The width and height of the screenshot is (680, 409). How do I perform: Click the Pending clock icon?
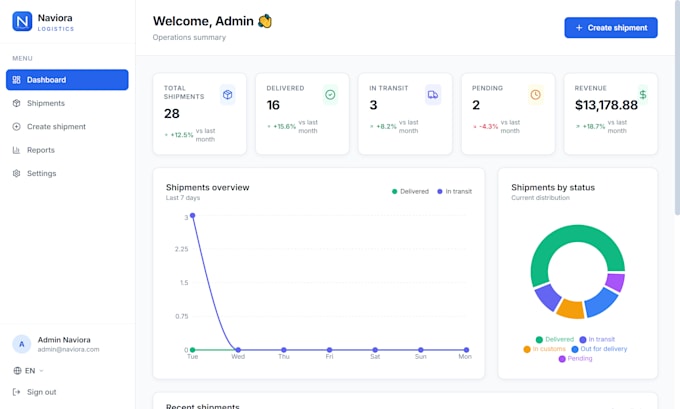[536, 95]
